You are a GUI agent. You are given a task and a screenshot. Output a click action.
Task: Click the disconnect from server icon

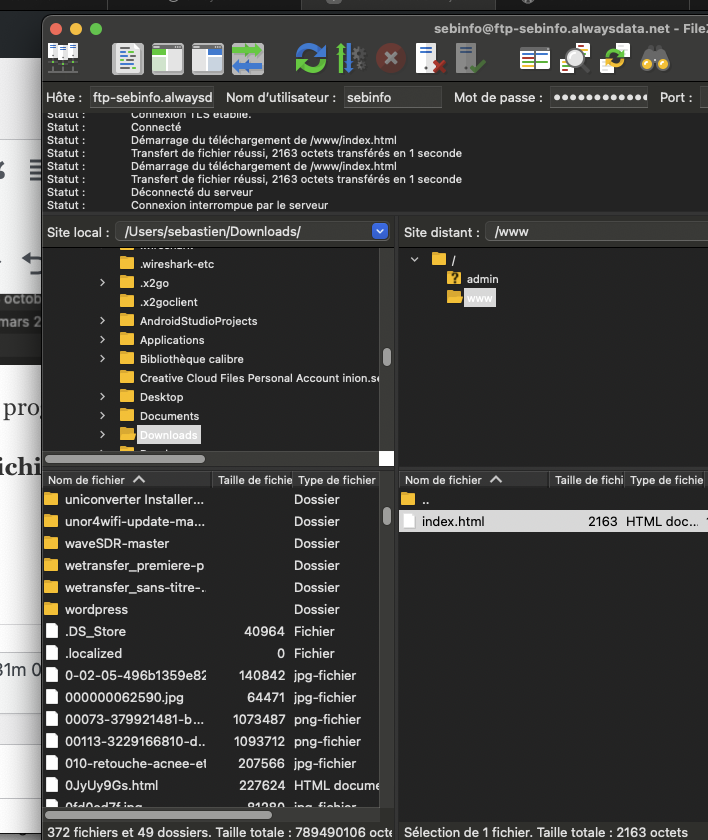tap(430, 57)
